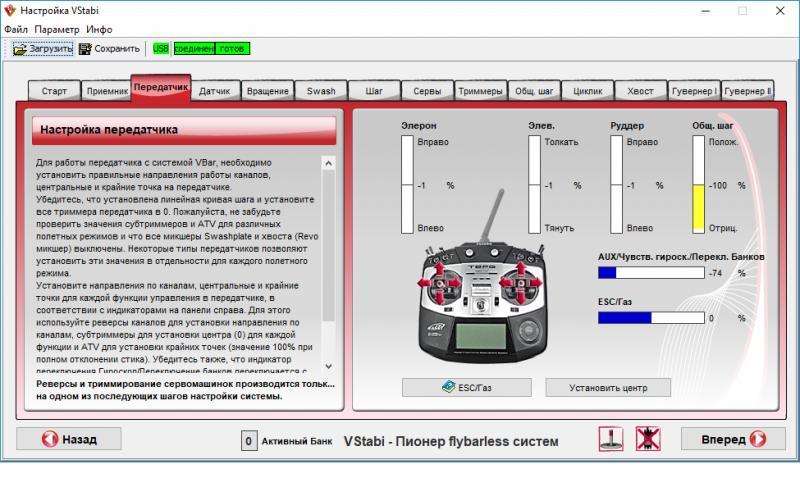800x478 pixels.
Task: Click the control stick icon near Вперед
Action: (610, 439)
